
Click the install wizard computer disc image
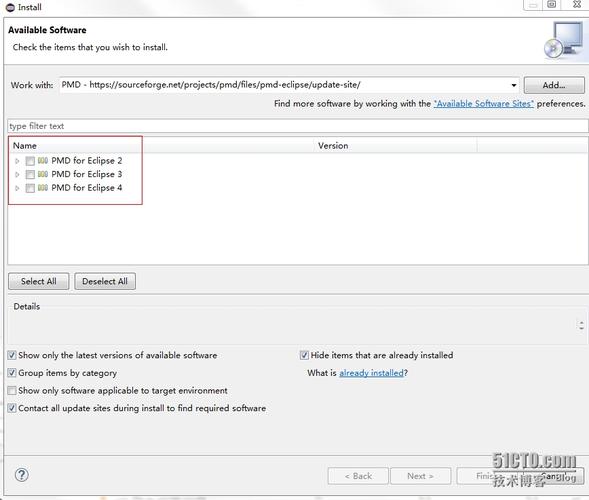[x=563, y=40]
